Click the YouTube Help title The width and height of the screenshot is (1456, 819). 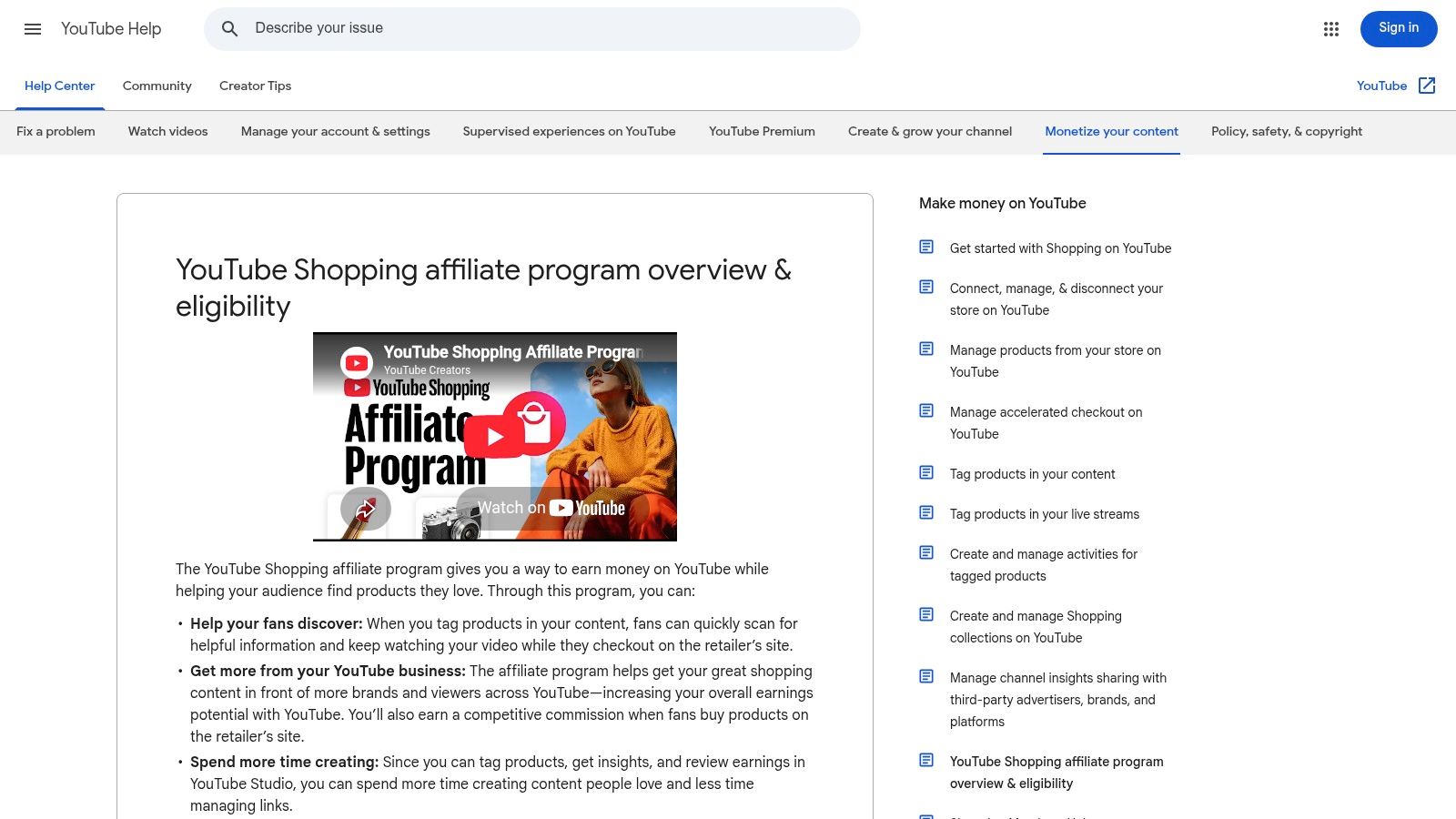[111, 29]
